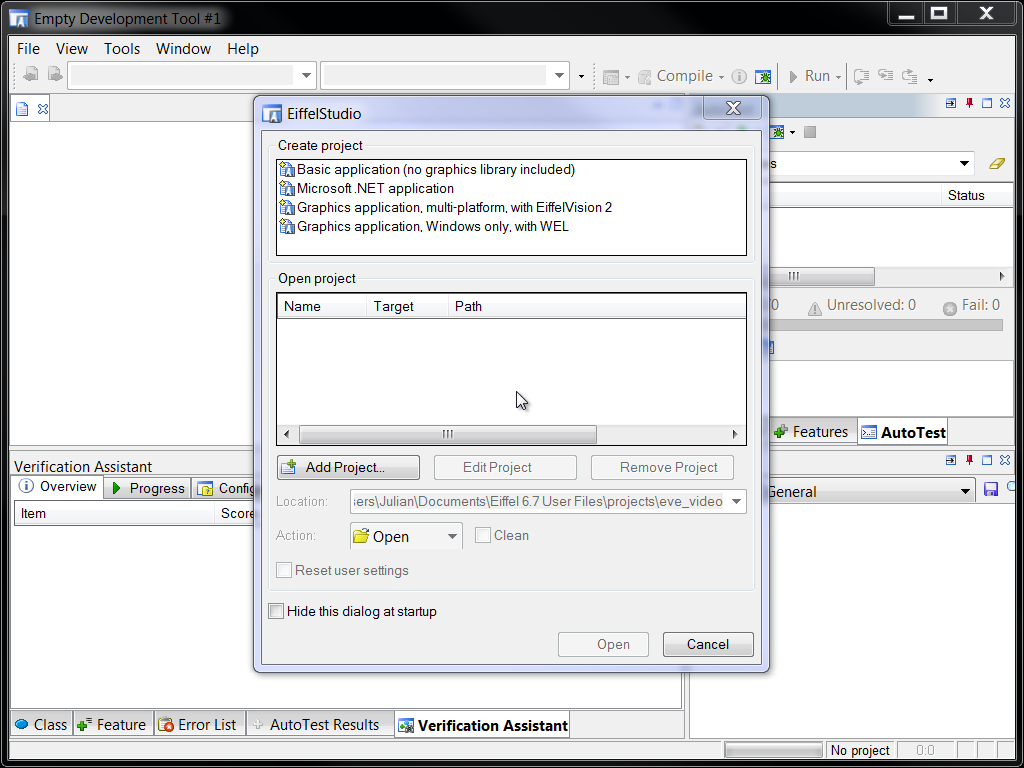The height and width of the screenshot is (768, 1024).
Task: Click the Status column header in the AutoTest panel
Action: (977, 195)
